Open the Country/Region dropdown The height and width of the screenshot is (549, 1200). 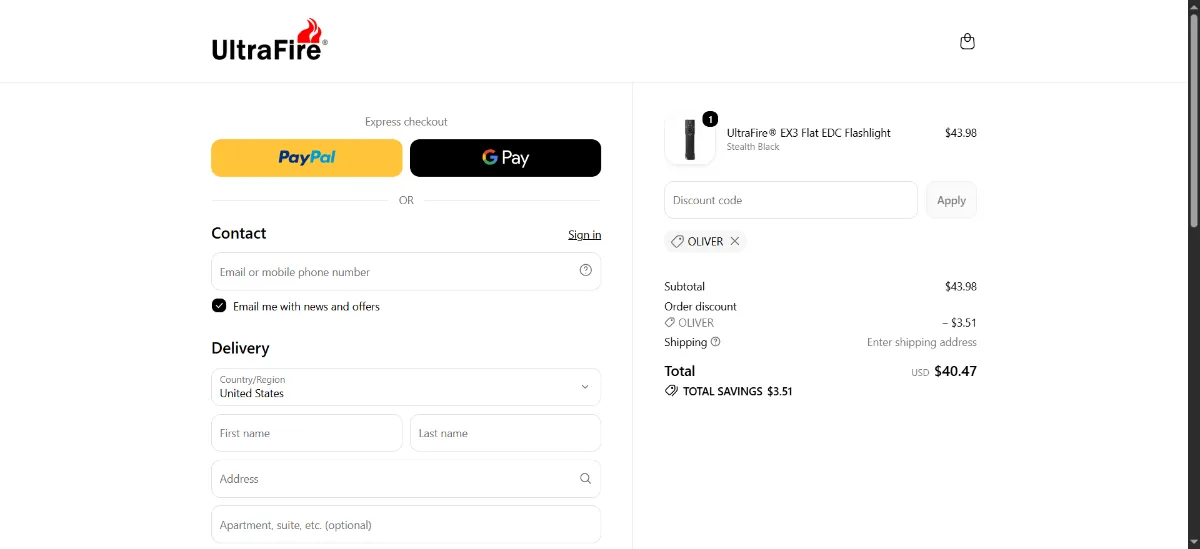tap(406, 387)
